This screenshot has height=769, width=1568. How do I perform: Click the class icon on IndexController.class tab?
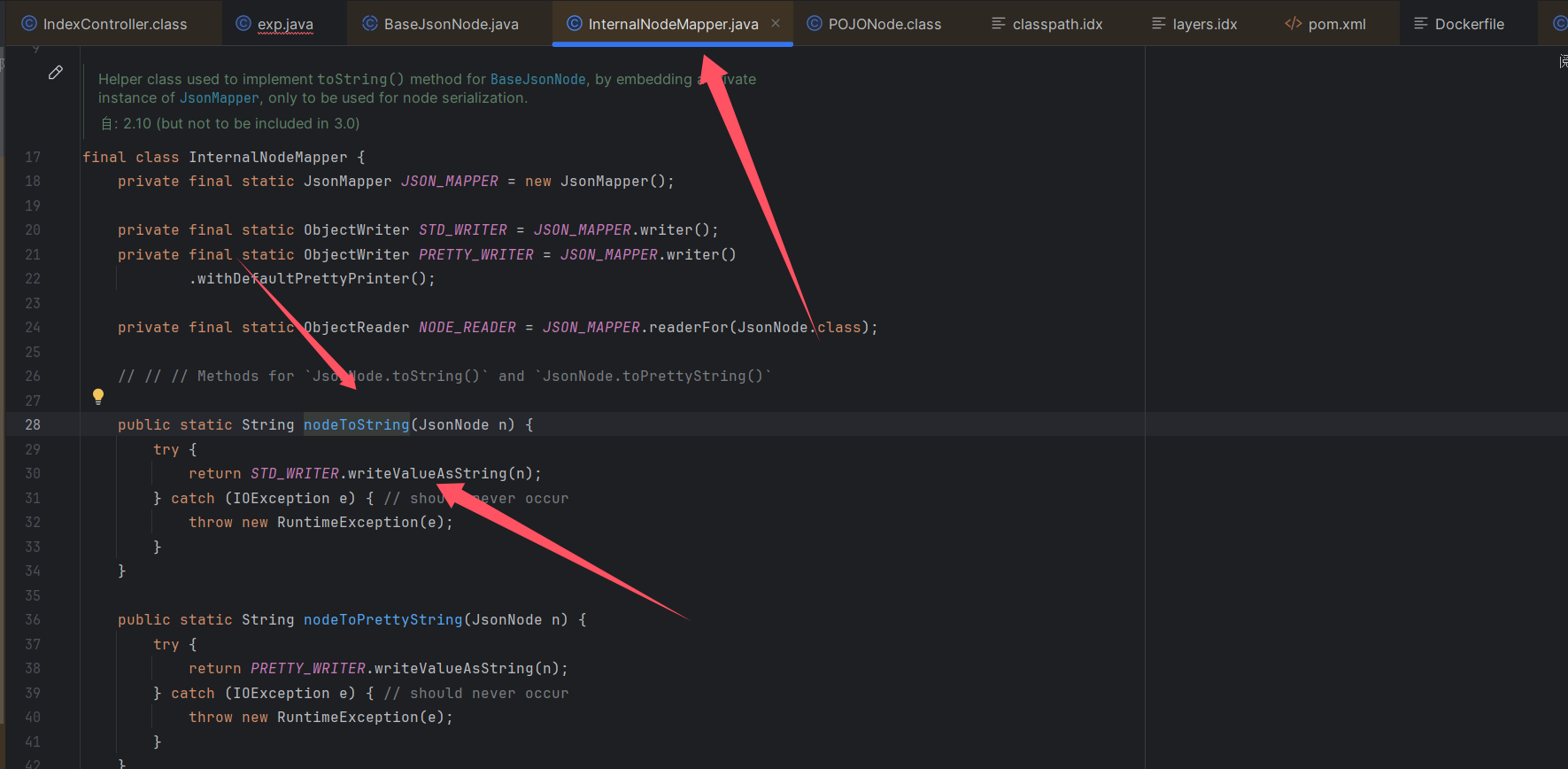coord(29,24)
